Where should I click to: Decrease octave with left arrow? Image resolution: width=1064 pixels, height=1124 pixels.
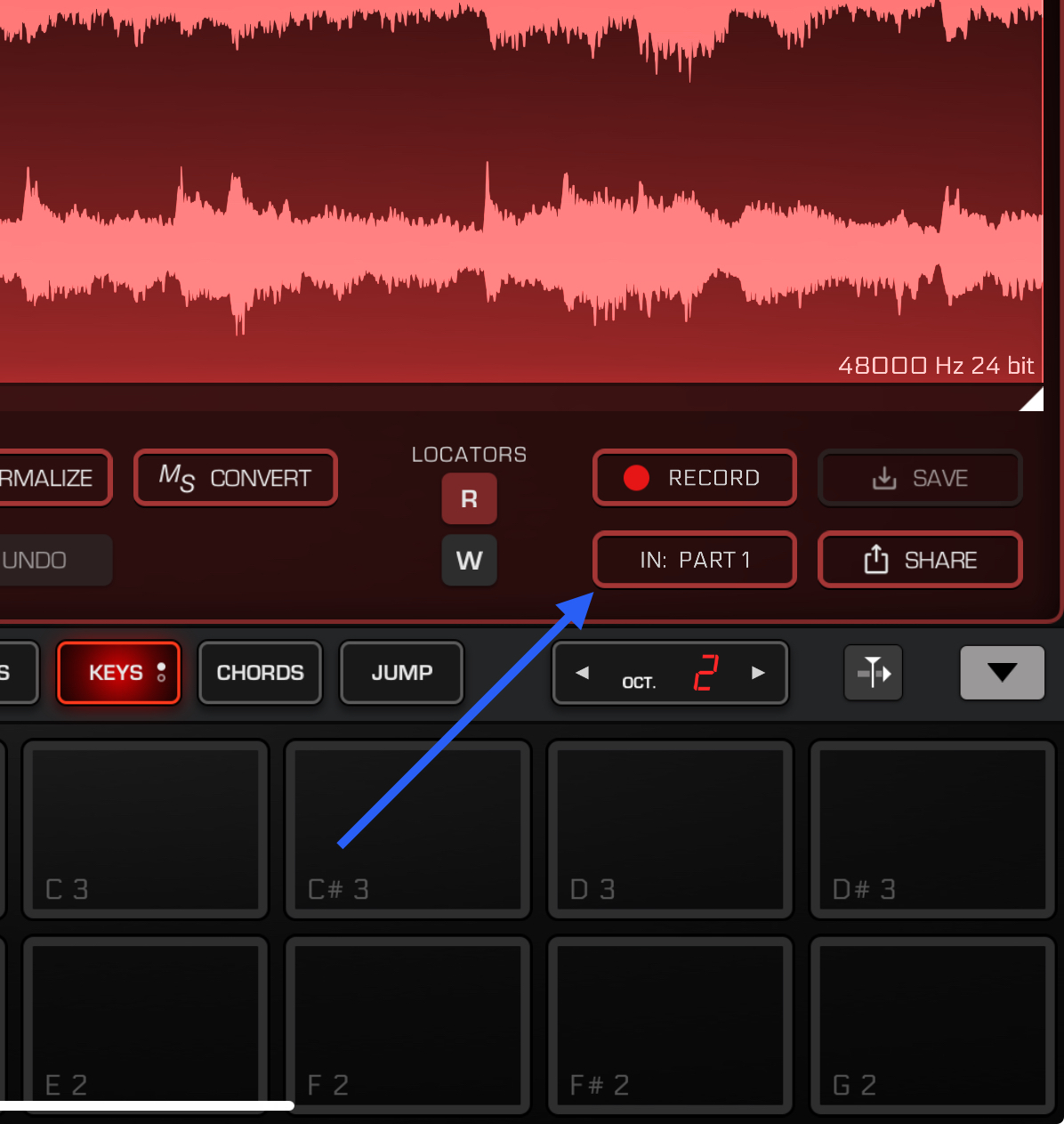coord(582,673)
